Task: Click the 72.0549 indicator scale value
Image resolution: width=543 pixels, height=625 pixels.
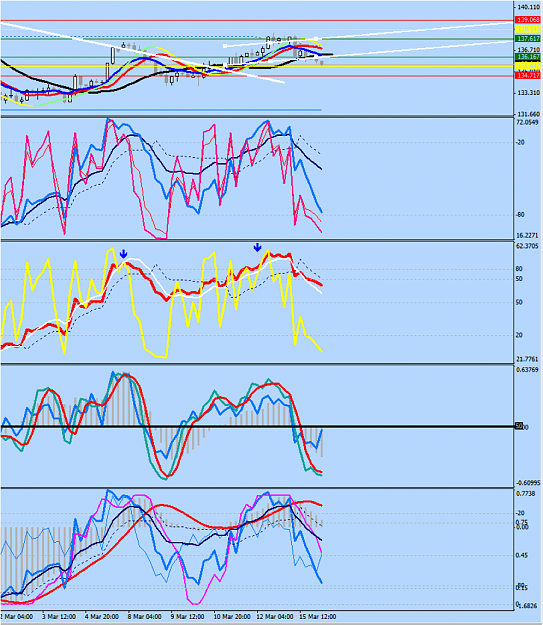Action: pyautogui.click(x=527, y=122)
